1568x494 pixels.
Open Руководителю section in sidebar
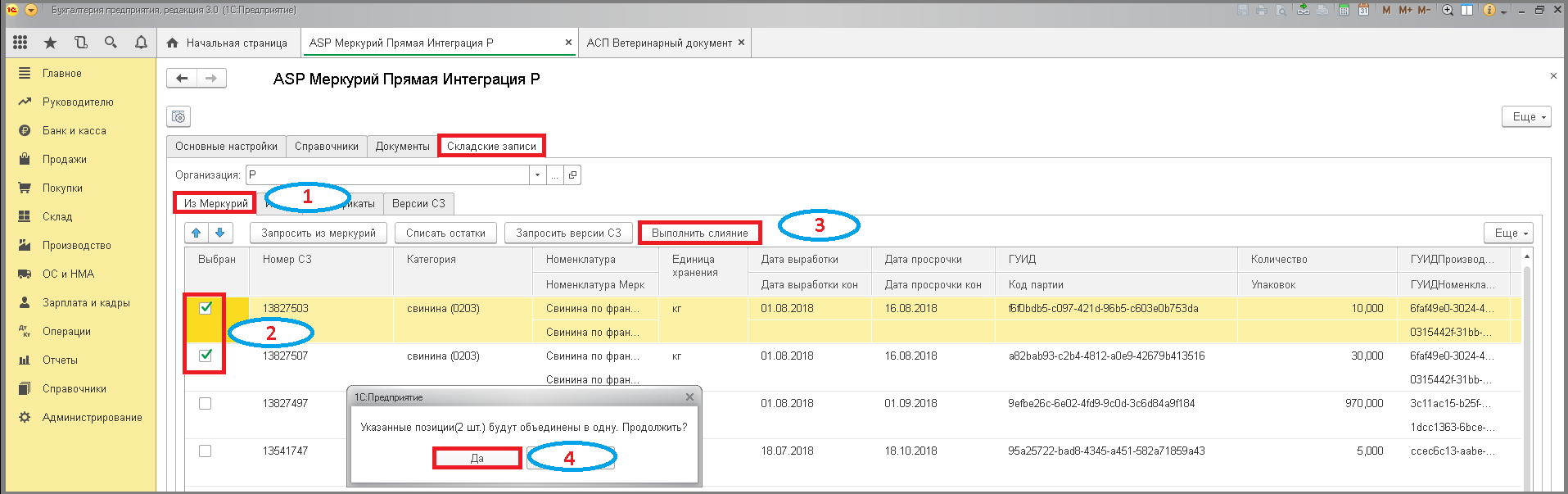click(78, 102)
